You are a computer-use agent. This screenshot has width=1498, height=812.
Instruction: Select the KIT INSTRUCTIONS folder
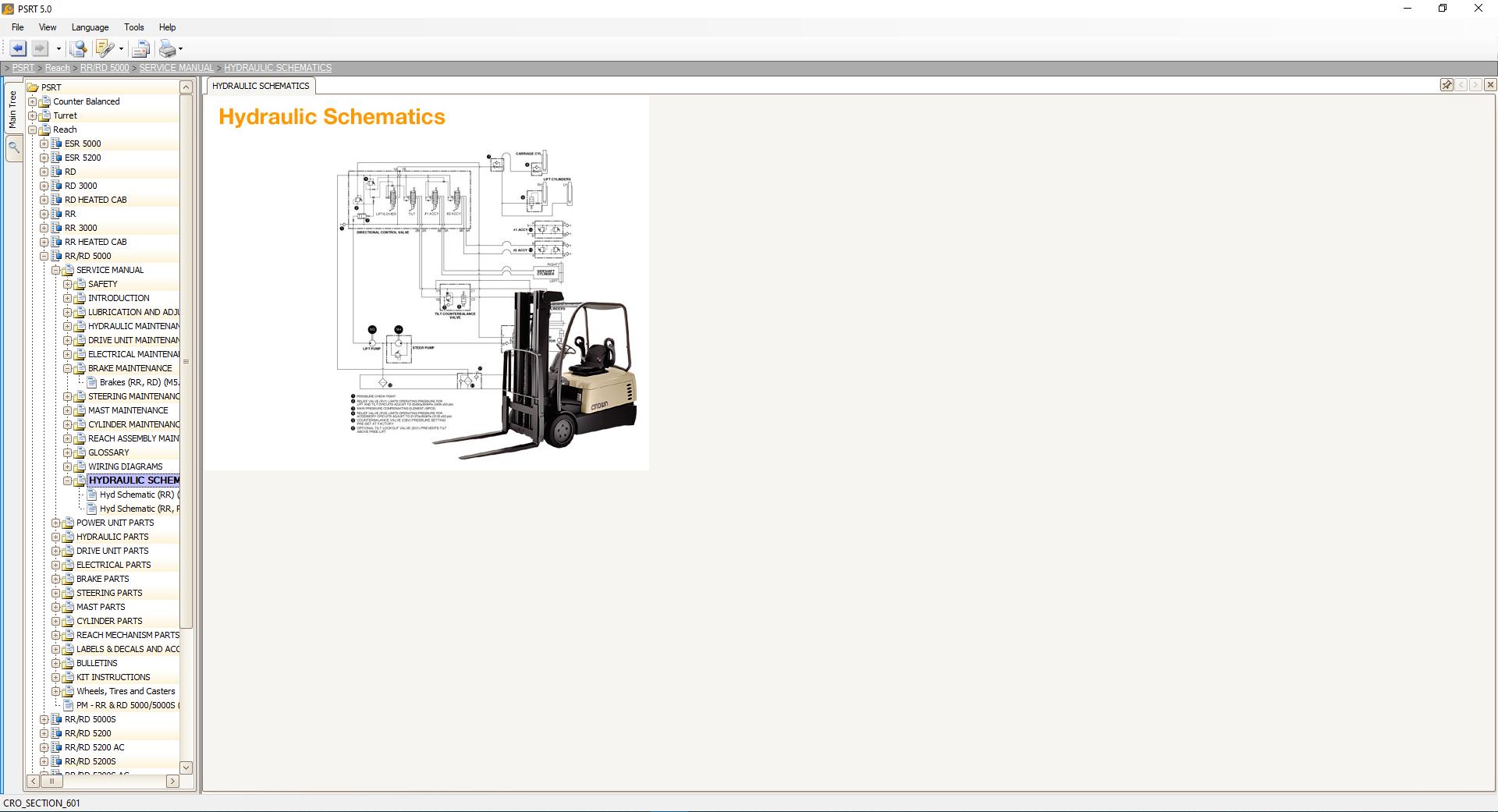113,677
